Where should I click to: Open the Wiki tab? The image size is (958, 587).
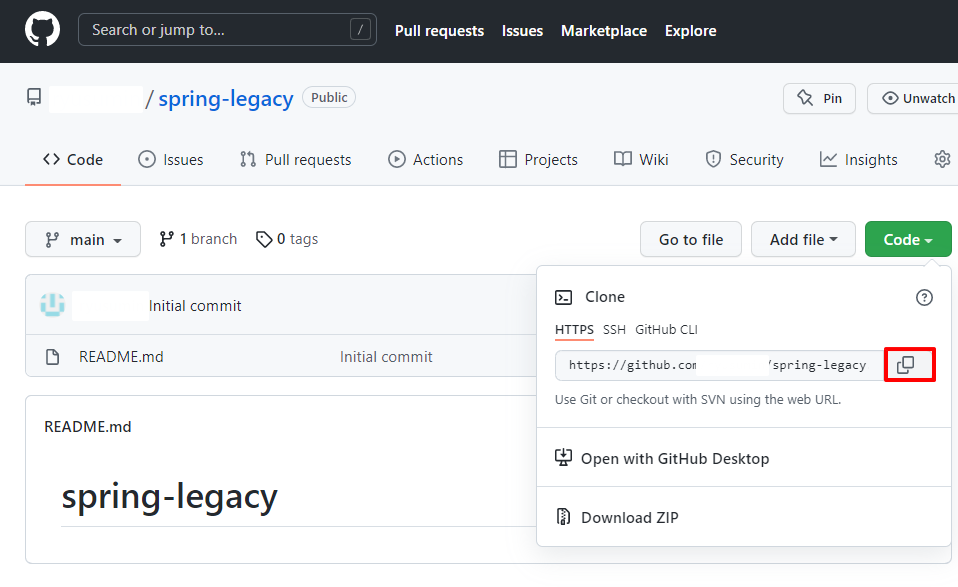(641, 159)
